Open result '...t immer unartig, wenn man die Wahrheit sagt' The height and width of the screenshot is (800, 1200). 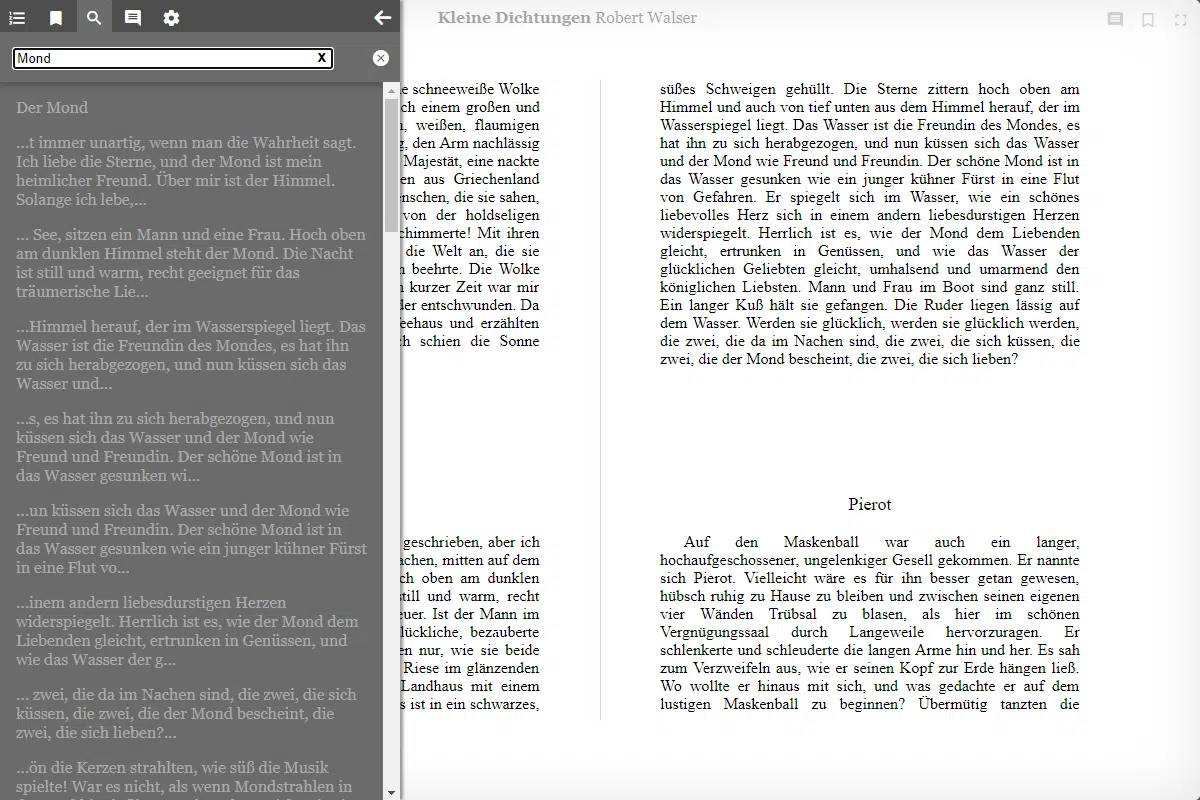[x=190, y=171]
